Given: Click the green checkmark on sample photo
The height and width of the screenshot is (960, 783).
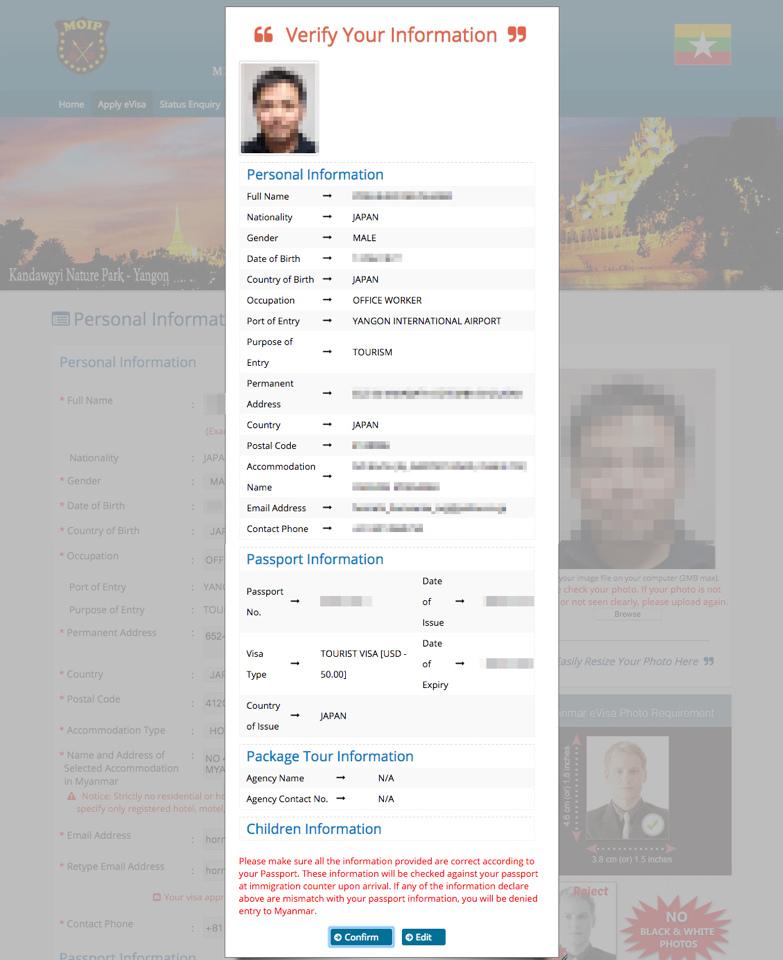Looking at the screenshot, I should (x=652, y=824).
